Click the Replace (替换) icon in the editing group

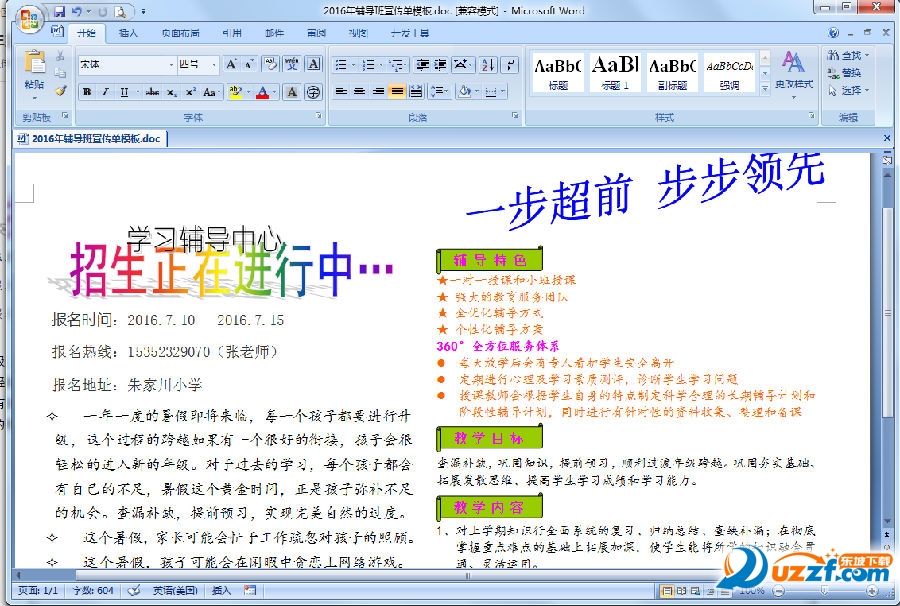coord(848,72)
